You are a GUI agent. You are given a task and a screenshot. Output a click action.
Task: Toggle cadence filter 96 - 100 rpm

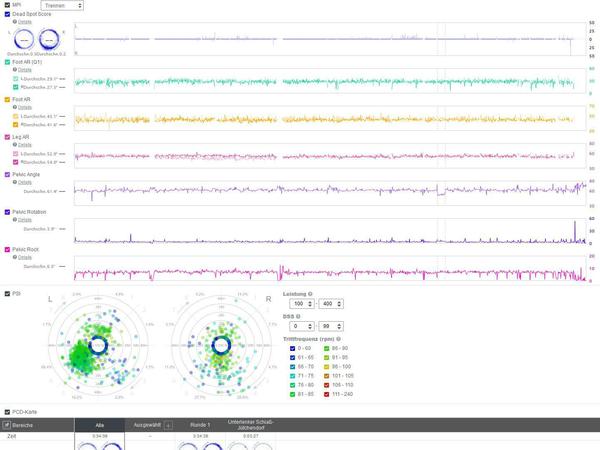[327, 367]
